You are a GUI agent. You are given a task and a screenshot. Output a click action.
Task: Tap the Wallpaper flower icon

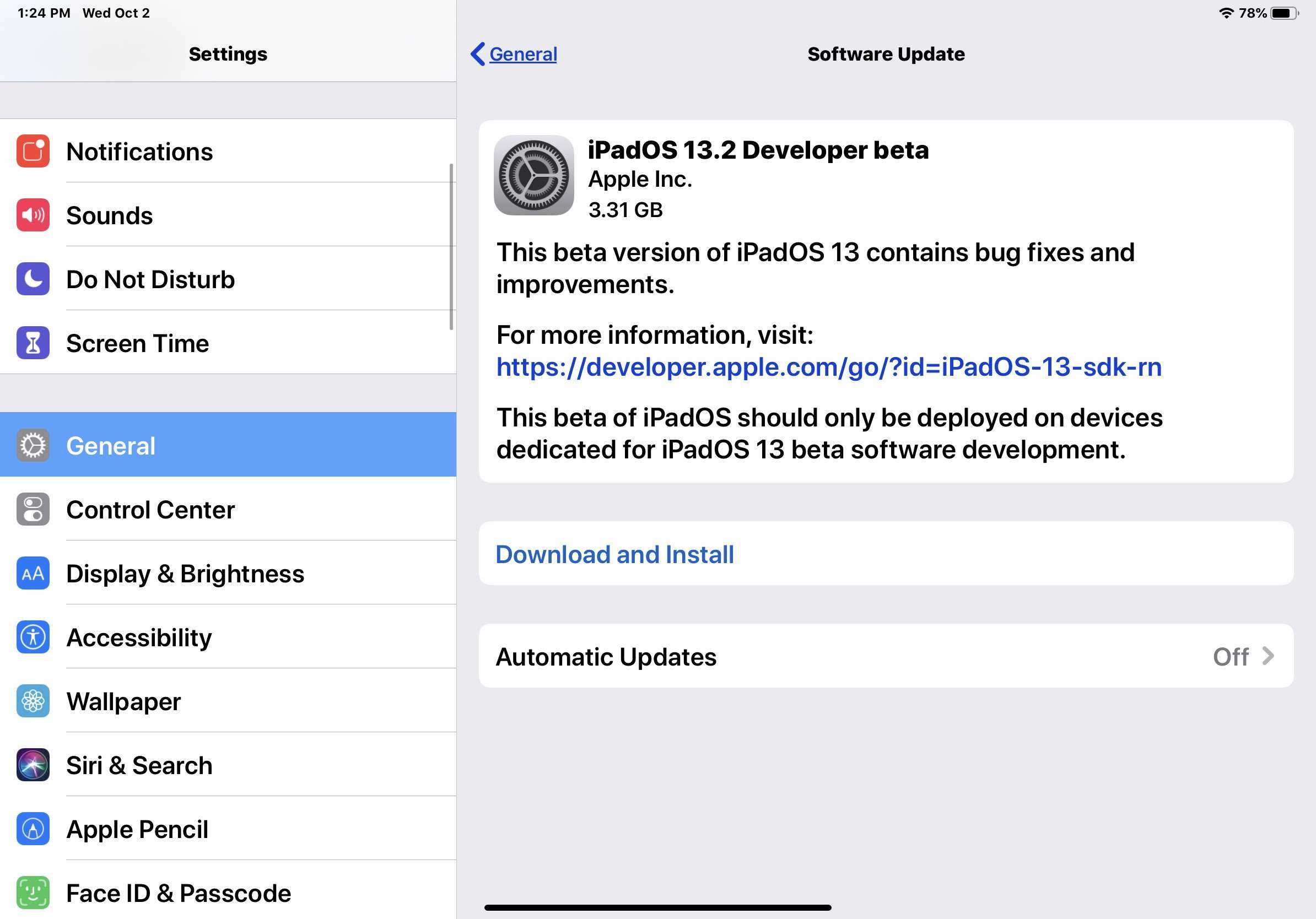point(33,701)
